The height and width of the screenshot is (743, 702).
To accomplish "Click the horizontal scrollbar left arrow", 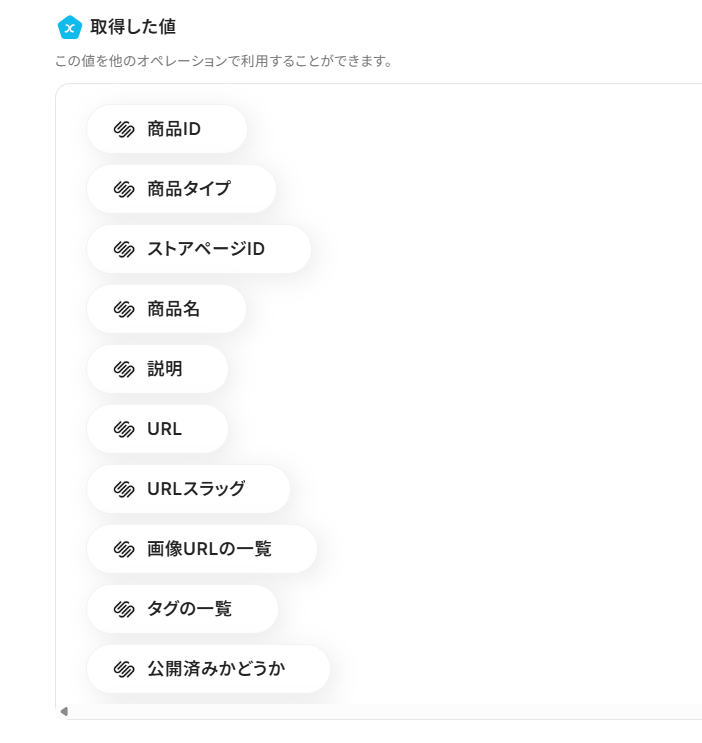I will tap(65, 711).
